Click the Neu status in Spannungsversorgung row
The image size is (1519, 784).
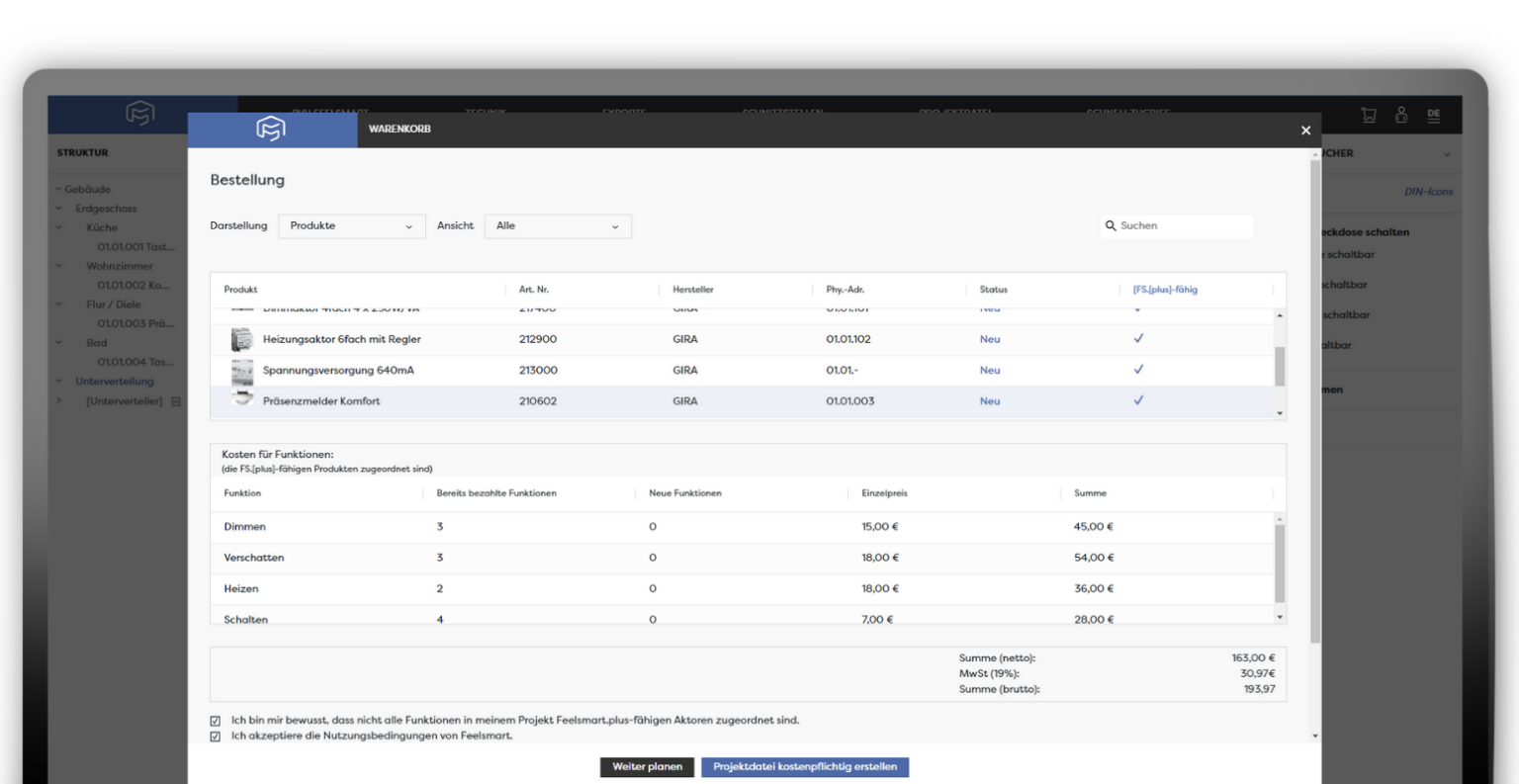990,371
